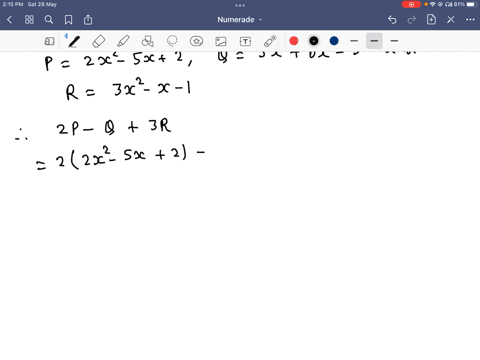Select the thickest stroke width option

(394, 41)
